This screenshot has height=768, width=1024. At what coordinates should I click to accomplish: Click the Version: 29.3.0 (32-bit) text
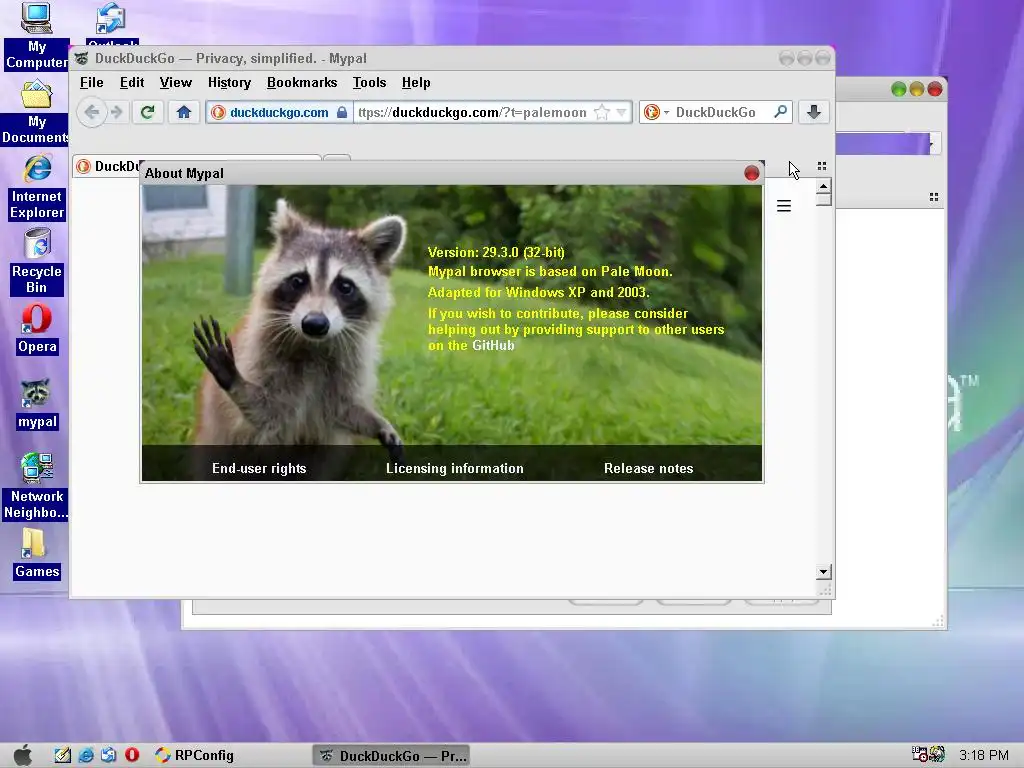point(496,252)
